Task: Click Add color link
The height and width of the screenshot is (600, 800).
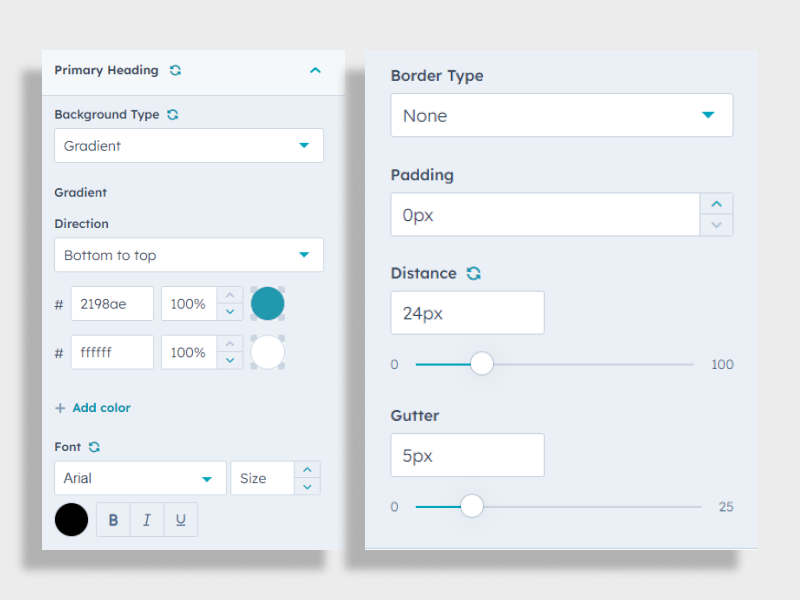Action: [93, 408]
